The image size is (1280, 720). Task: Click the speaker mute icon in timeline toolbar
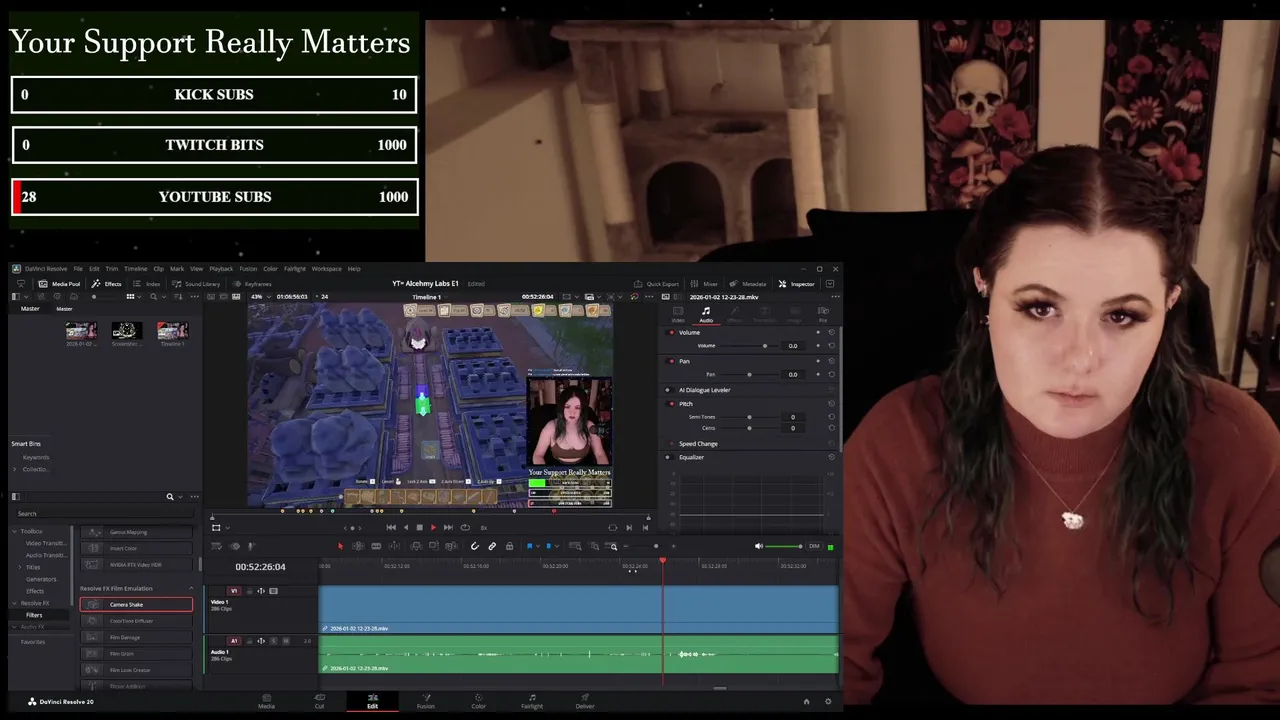click(x=759, y=546)
